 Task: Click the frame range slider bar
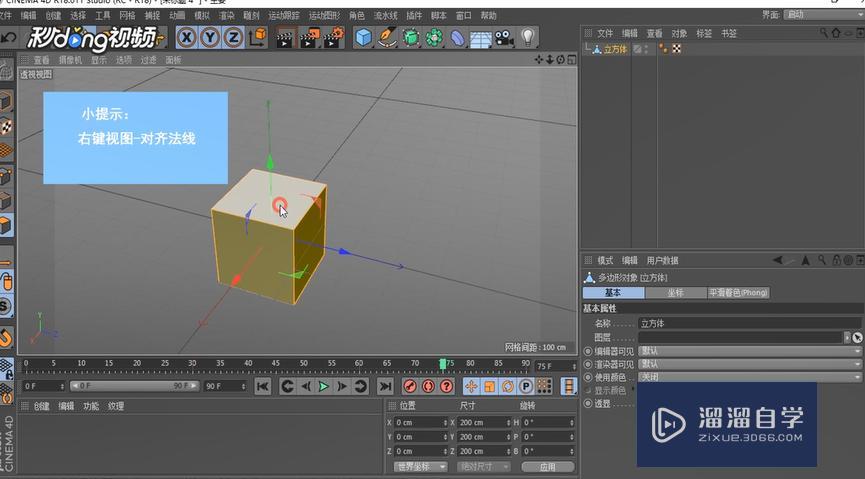(134, 386)
